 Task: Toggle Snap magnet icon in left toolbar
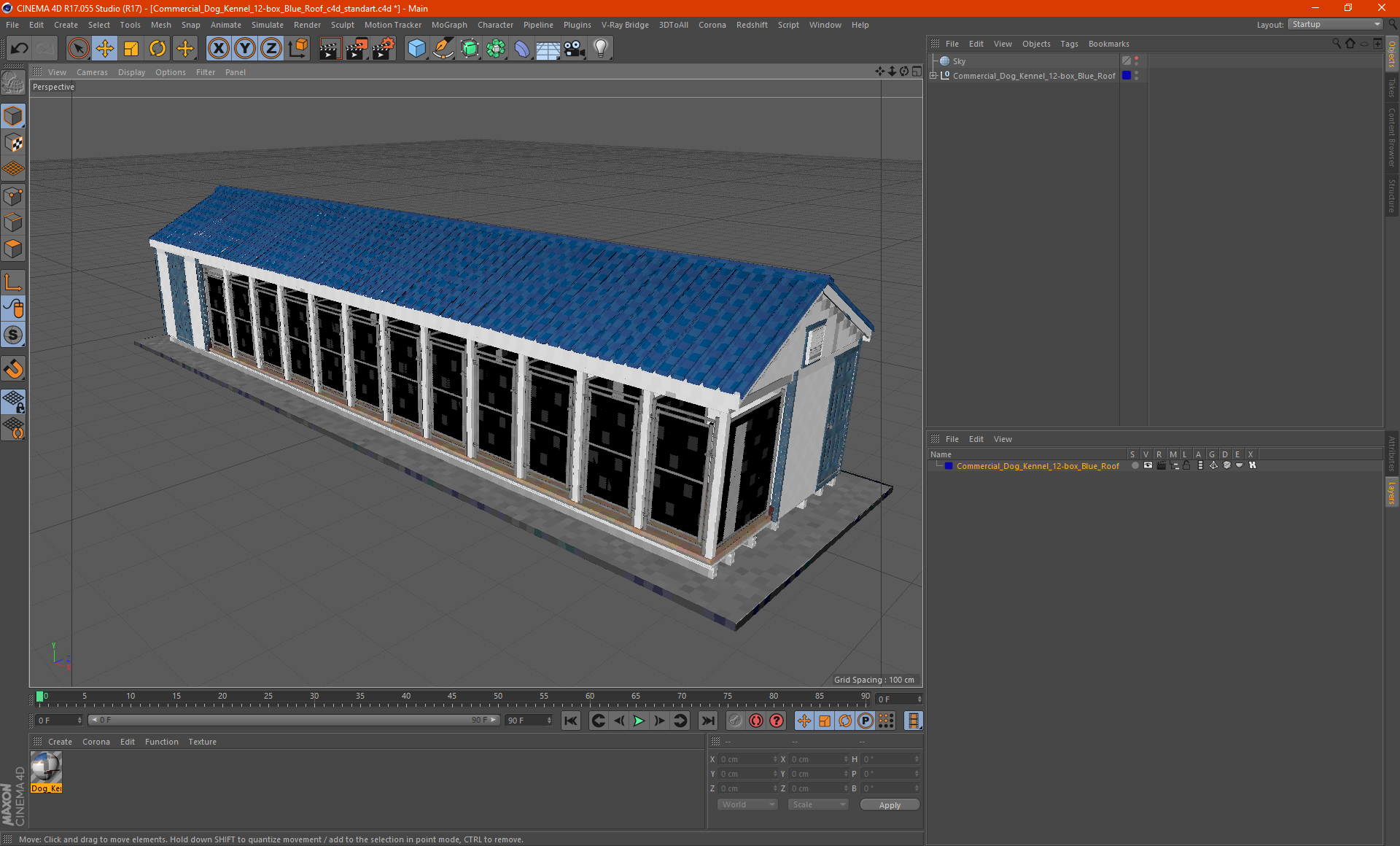[x=13, y=368]
